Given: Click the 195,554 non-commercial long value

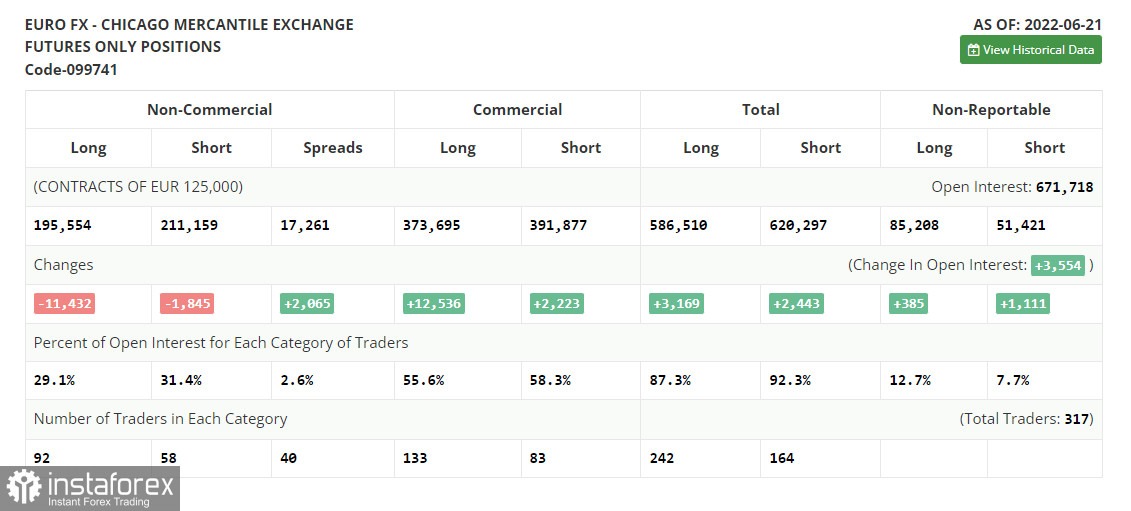Looking at the screenshot, I should pyautogui.click(x=63, y=226).
